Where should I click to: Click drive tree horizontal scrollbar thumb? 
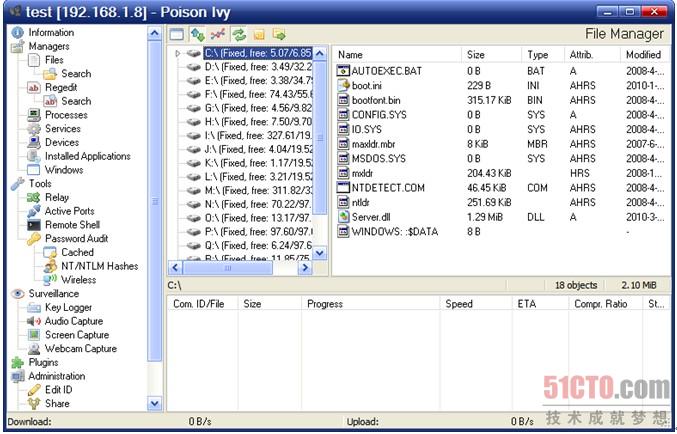pyautogui.click(x=228, y=268)
